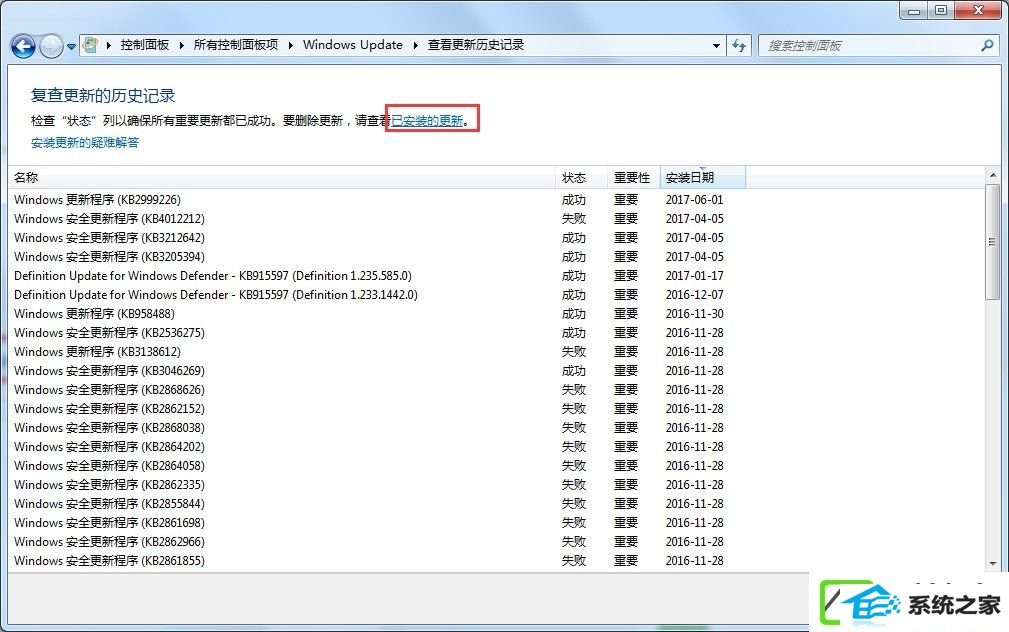Click the scrollbar up arrow
This screenshot has height=632, width=1009.
(x=993, y=175)
